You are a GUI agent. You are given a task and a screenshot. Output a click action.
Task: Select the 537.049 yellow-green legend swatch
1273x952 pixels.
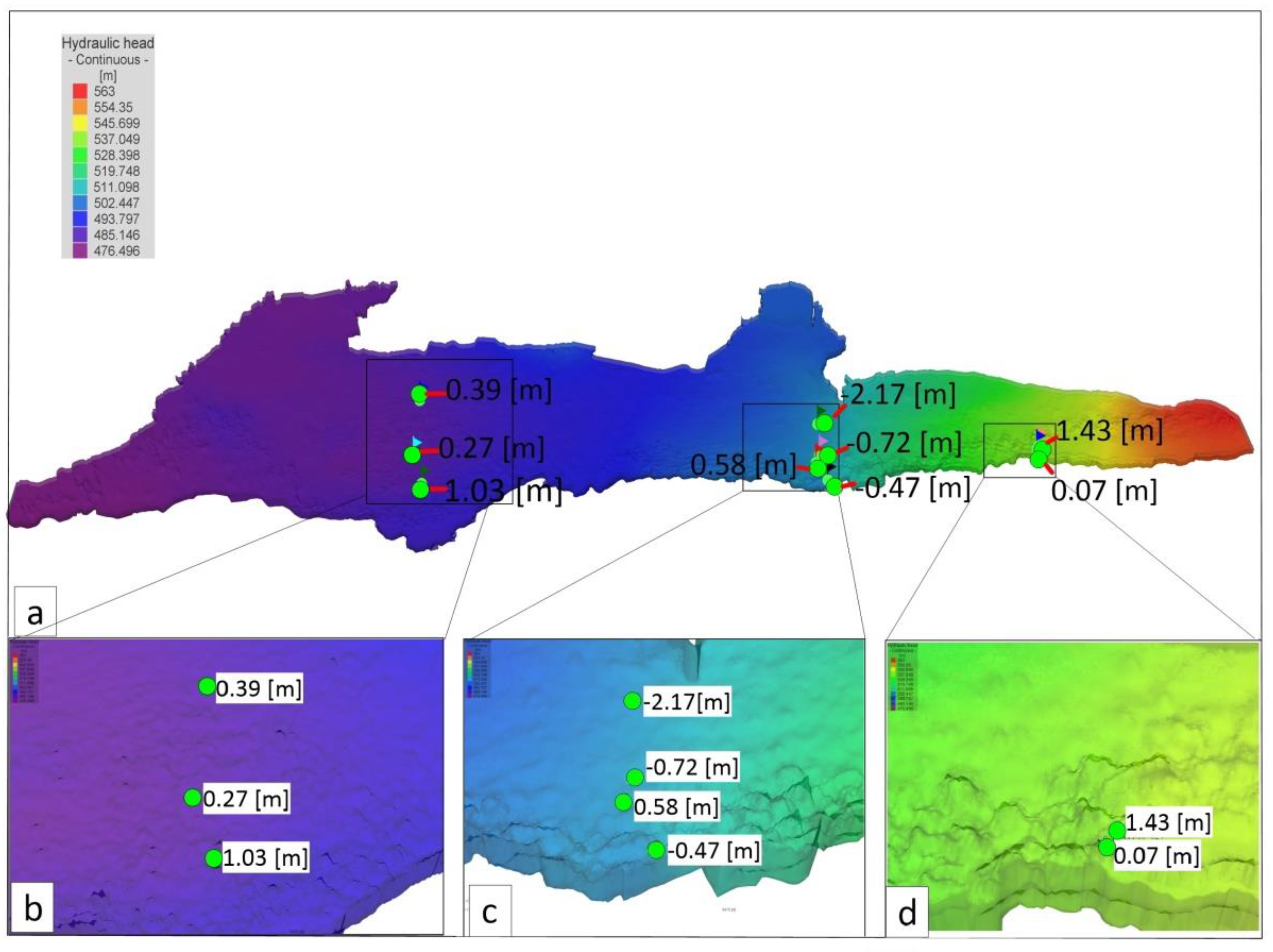pos(80,139)
